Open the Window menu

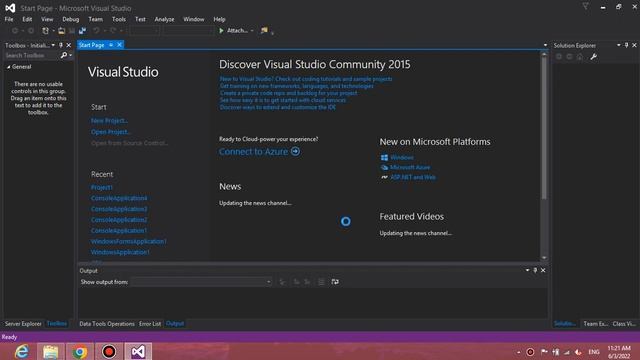click(193, 19)
